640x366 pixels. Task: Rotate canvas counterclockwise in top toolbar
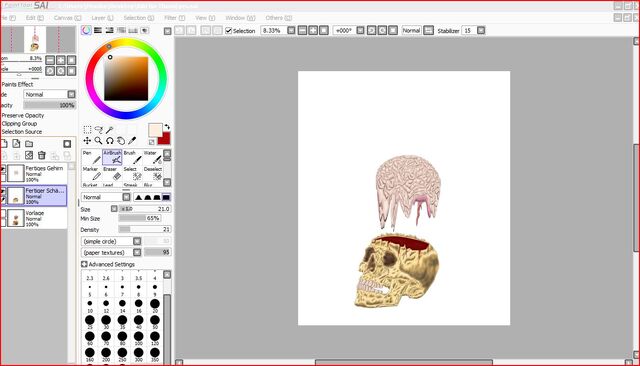[371, 31]
